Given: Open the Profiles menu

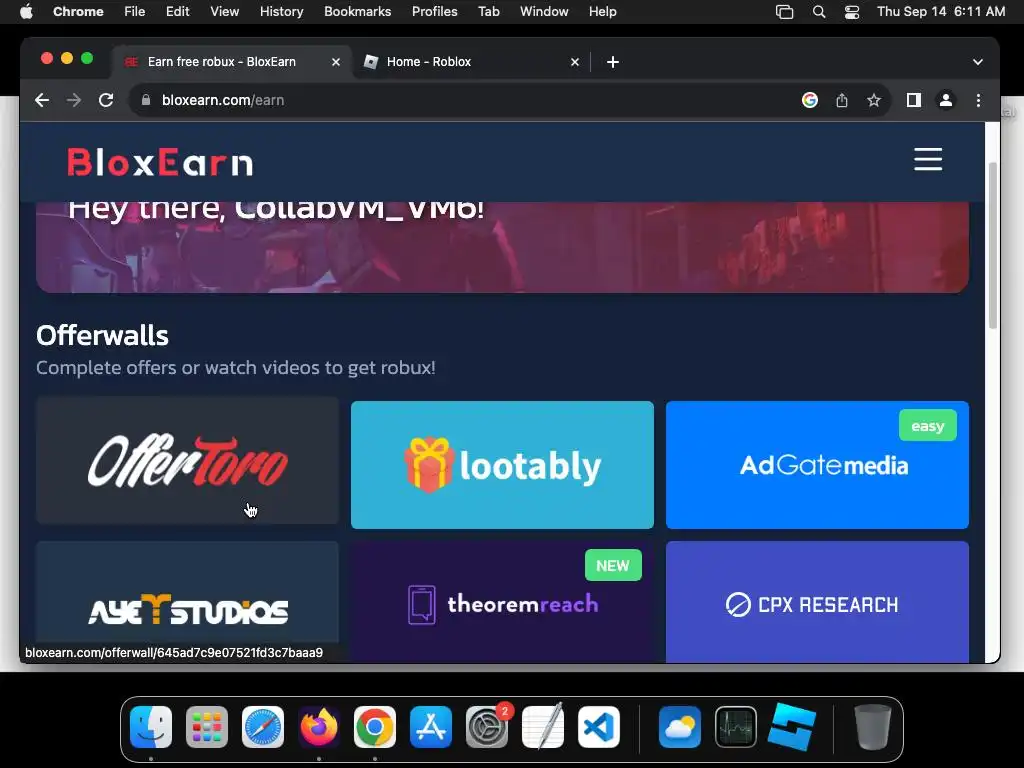Looking at the screenshot, I should click(x=434, y=11).
